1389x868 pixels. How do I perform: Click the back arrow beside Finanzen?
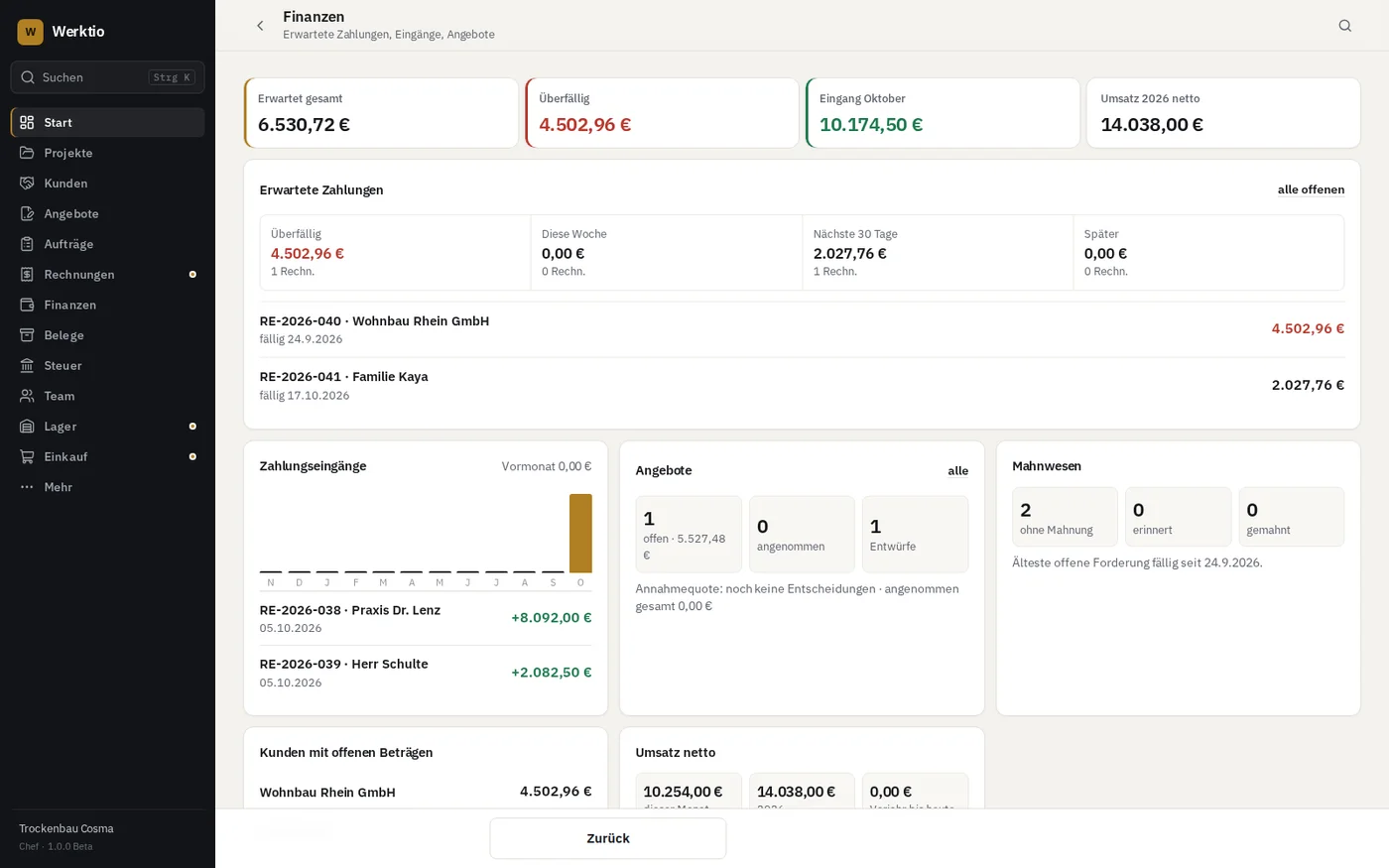tap(260, 26)
